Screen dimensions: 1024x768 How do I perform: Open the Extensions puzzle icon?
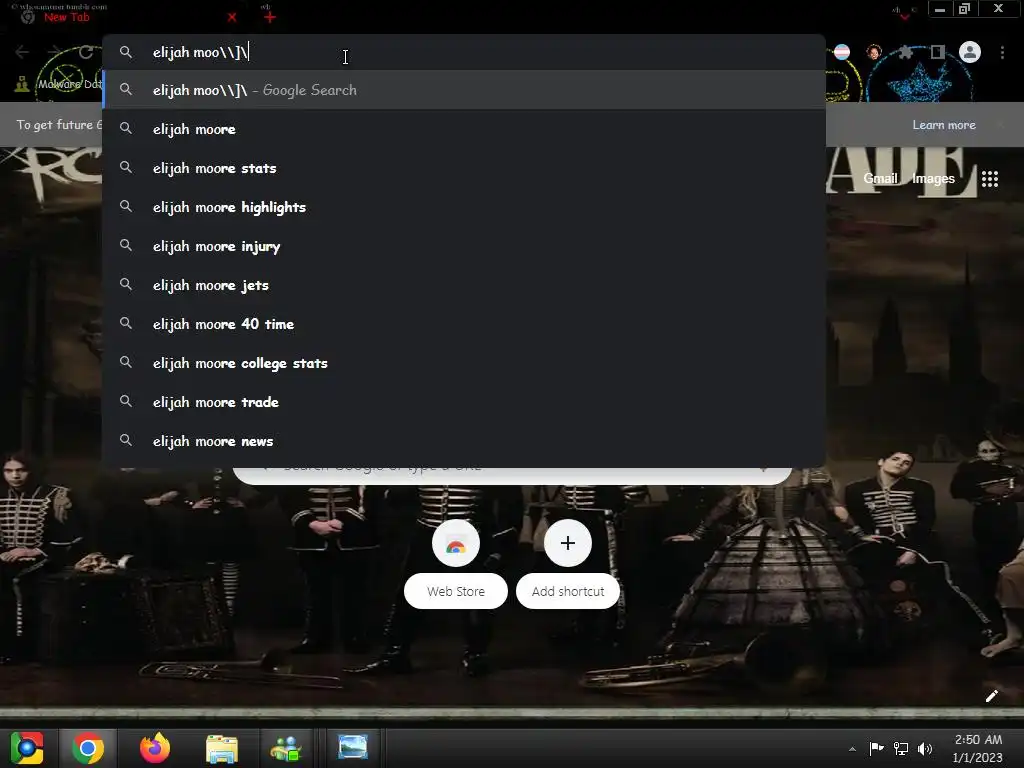coord(906,52)
